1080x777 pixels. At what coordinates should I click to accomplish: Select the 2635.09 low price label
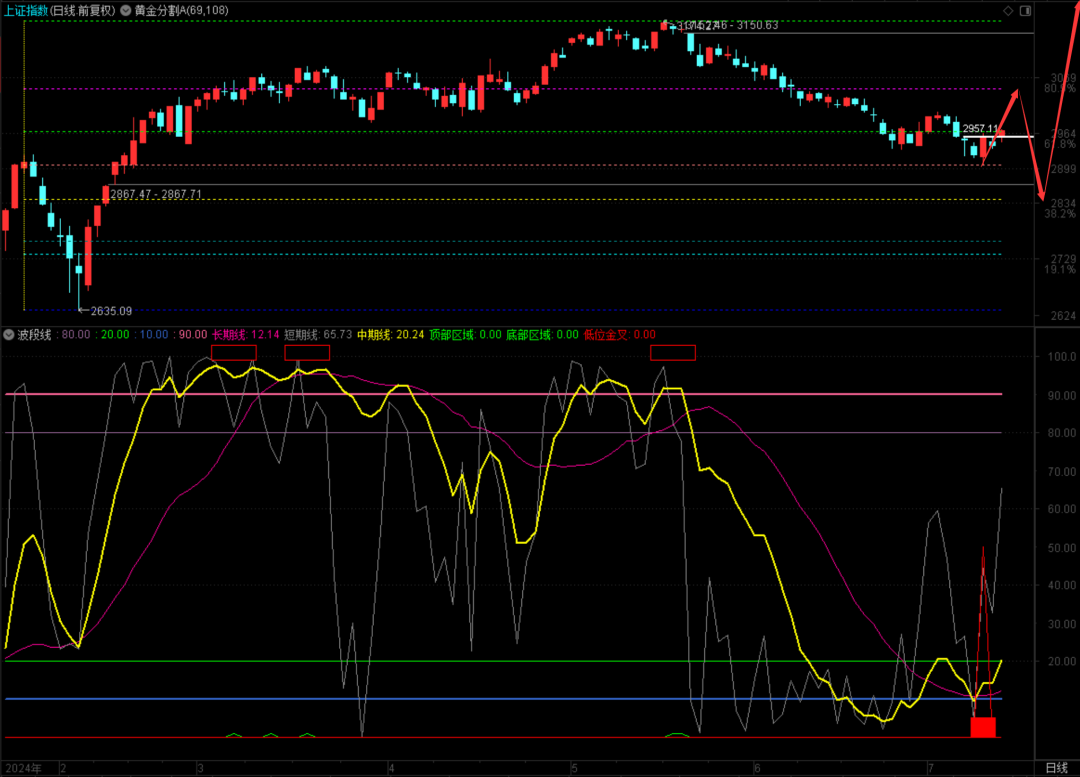pos(110,311)
